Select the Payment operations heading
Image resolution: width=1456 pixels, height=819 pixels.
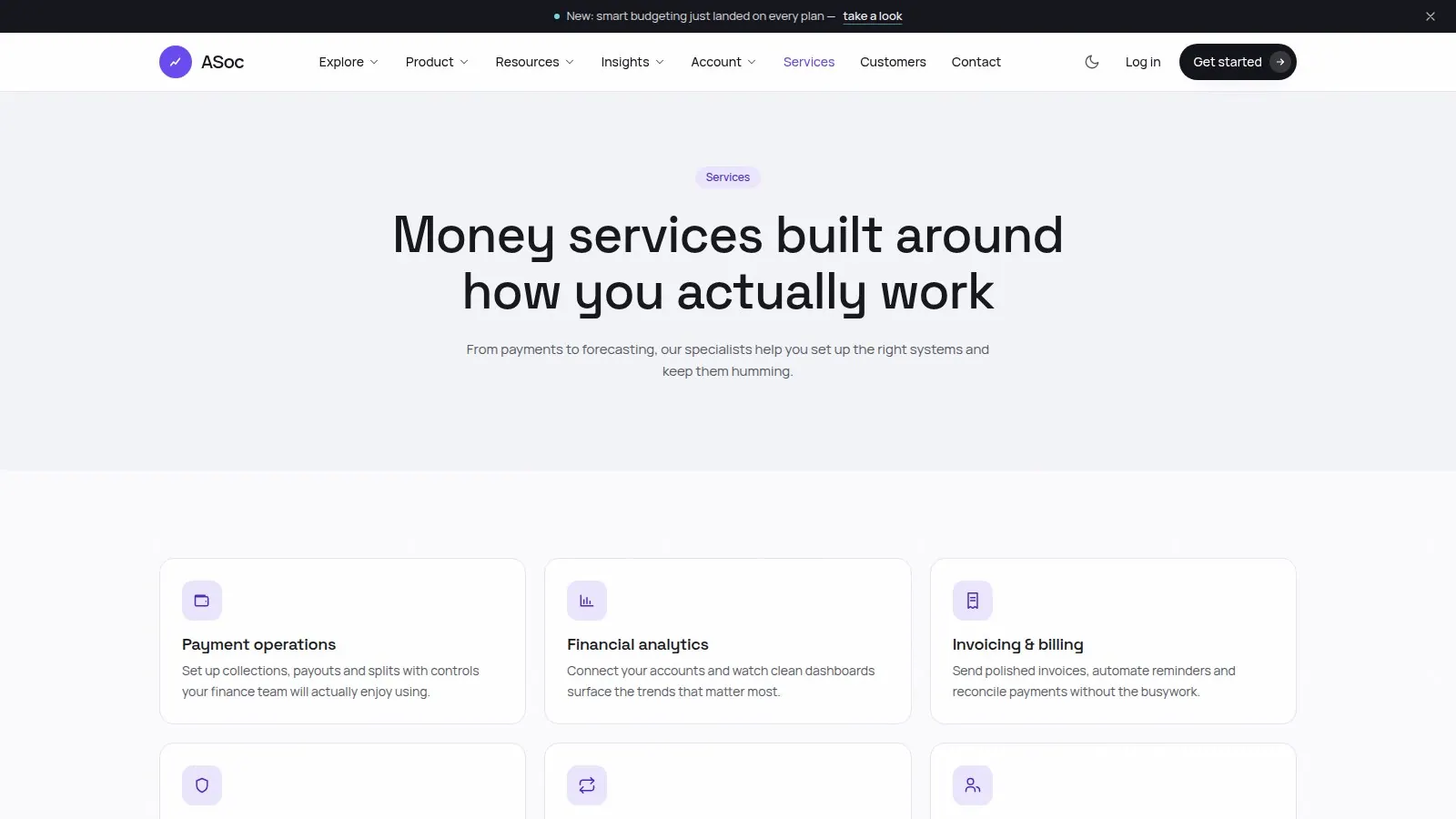pyautogui.click(x=258, y=644)
